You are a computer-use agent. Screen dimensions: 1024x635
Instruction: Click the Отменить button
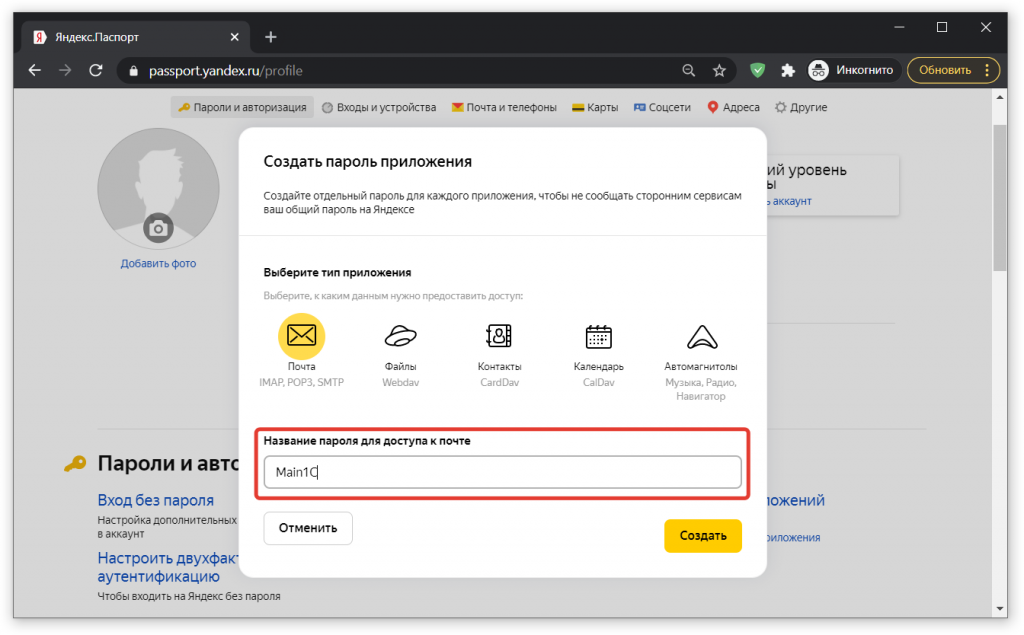click(308, 528)
